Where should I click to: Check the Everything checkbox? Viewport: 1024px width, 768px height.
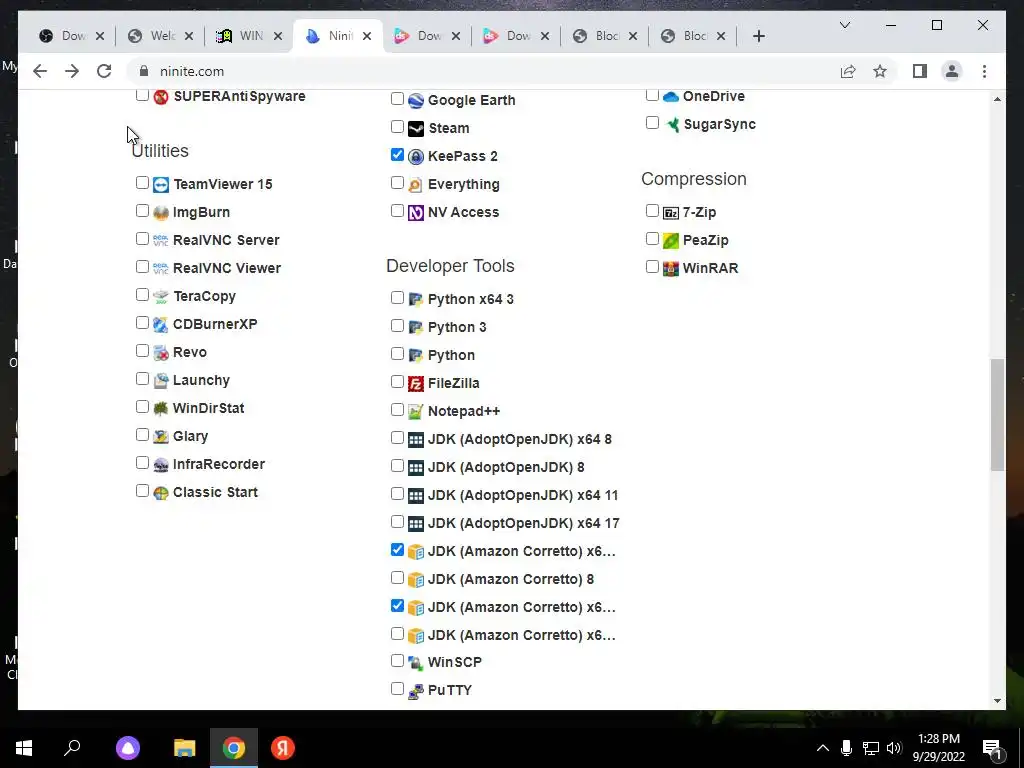397,183
